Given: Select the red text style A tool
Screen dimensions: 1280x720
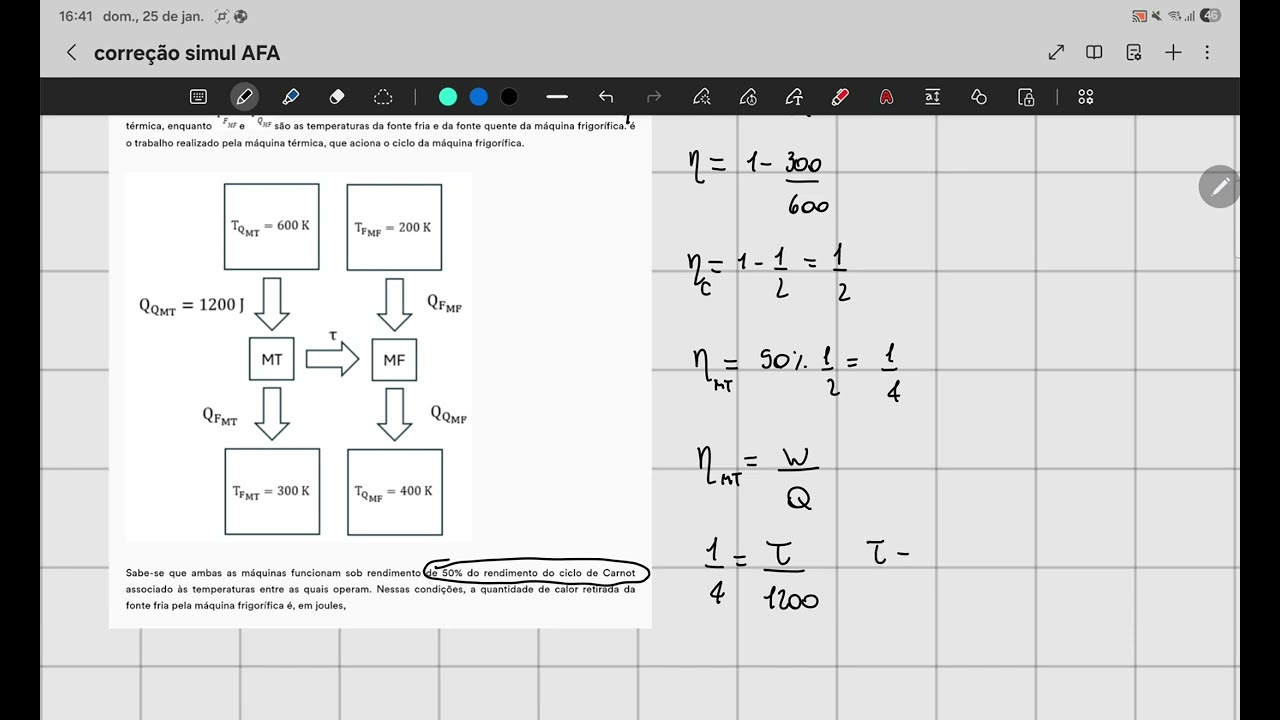Looking at the screenshot, I should tap(886, 97).
